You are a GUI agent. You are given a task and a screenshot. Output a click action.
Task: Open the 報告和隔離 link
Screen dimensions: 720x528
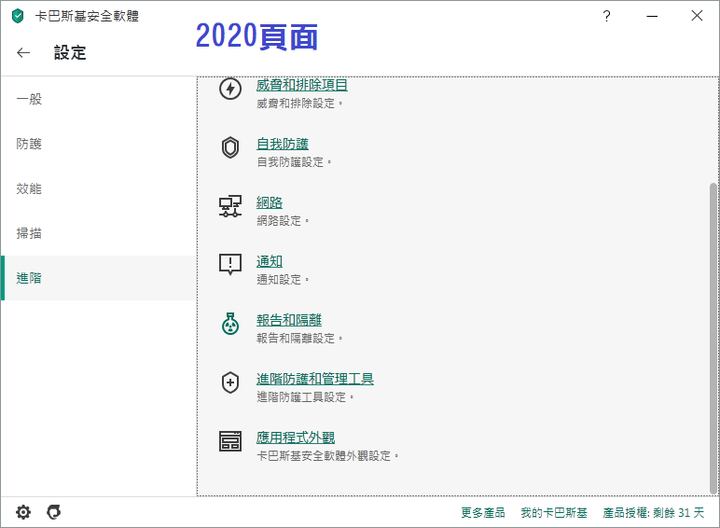tap(289, 320)
